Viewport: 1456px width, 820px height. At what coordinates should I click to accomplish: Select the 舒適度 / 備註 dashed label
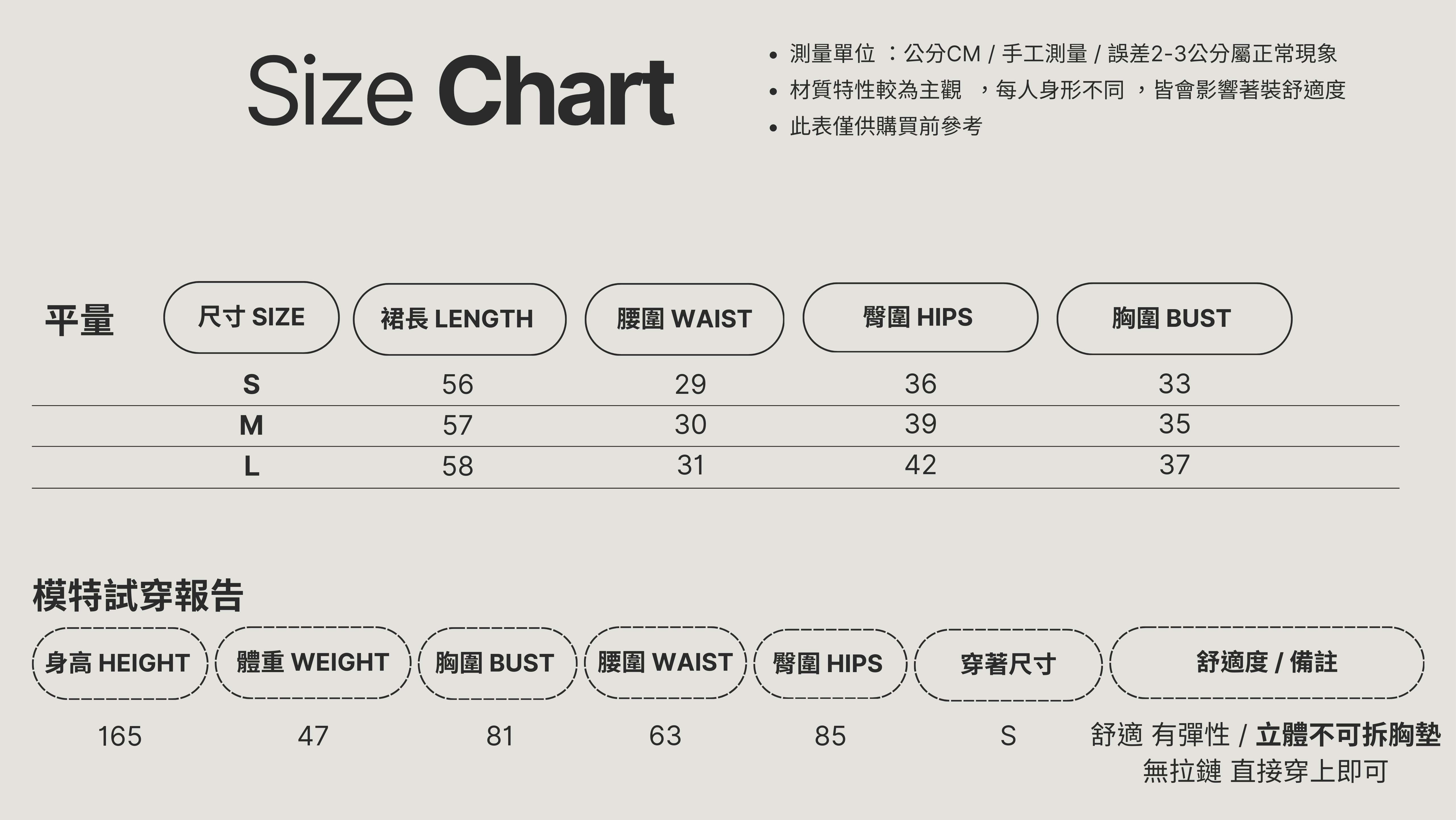[1267, 663]
